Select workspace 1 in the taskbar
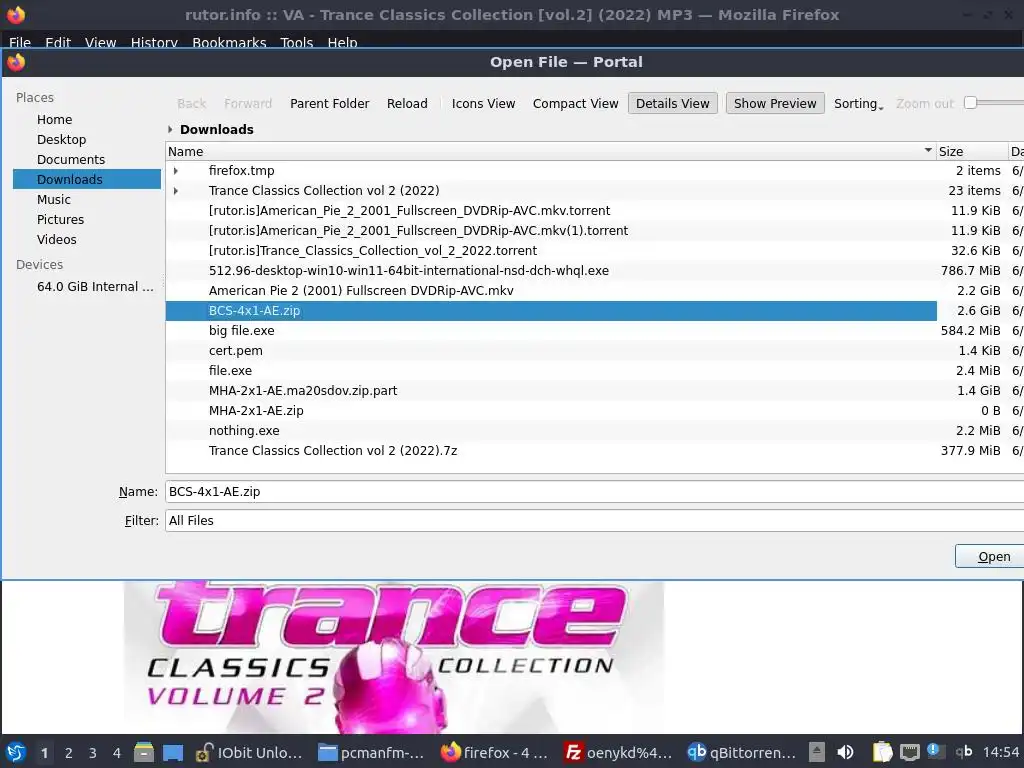The image size is (1024, 768). click(x=44, y=753)
